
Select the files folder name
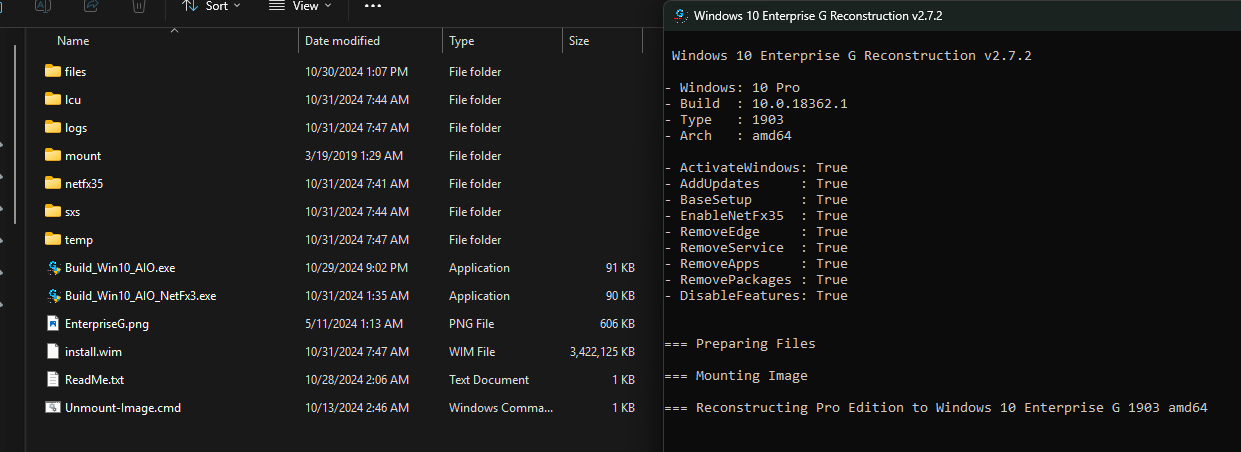point(75,72)
